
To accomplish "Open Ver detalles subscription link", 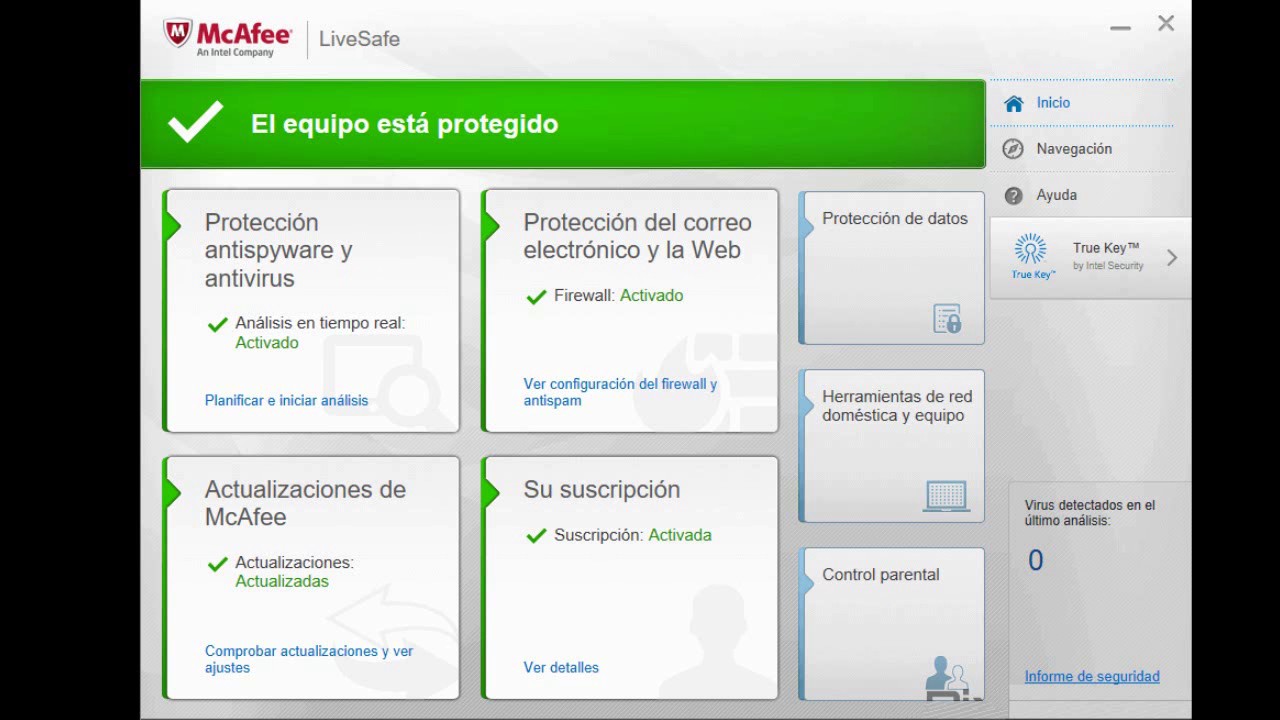I will point(561,667).
